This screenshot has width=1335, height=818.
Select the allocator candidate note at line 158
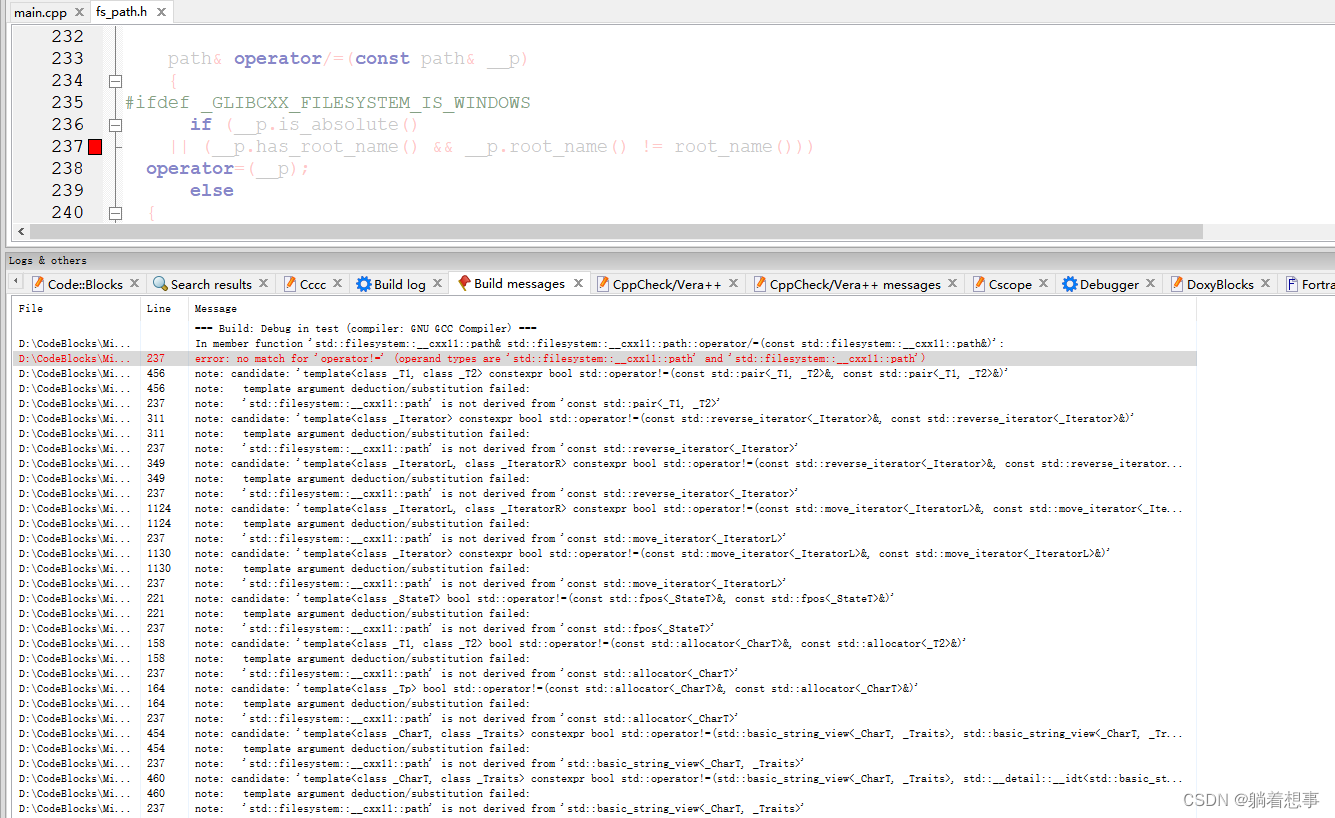pyautogui.click(x=604, y=643)
